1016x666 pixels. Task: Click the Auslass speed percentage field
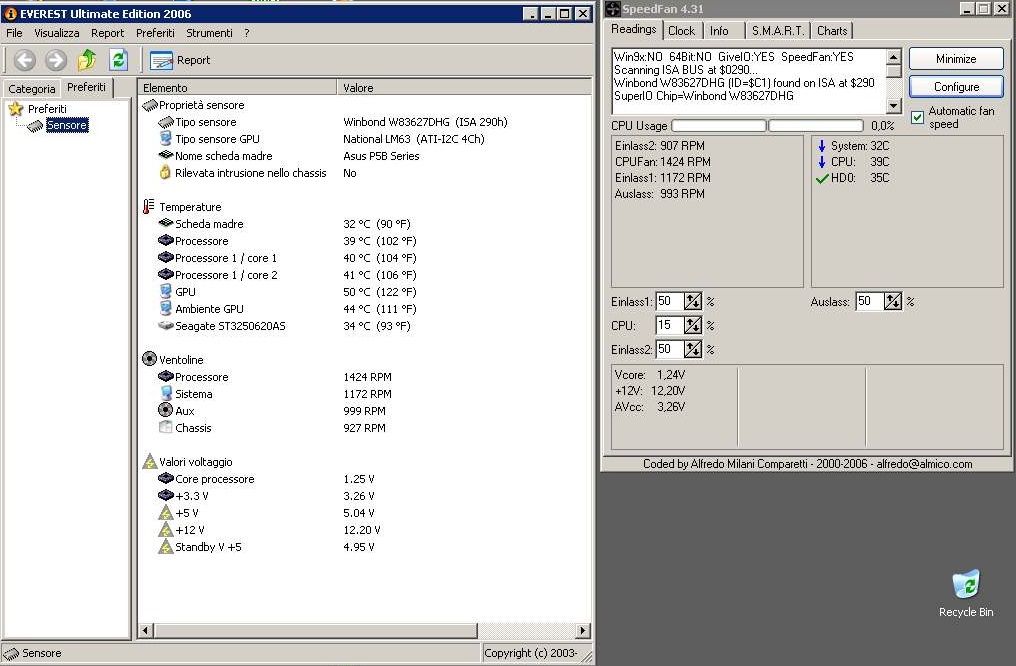[870, 301]
